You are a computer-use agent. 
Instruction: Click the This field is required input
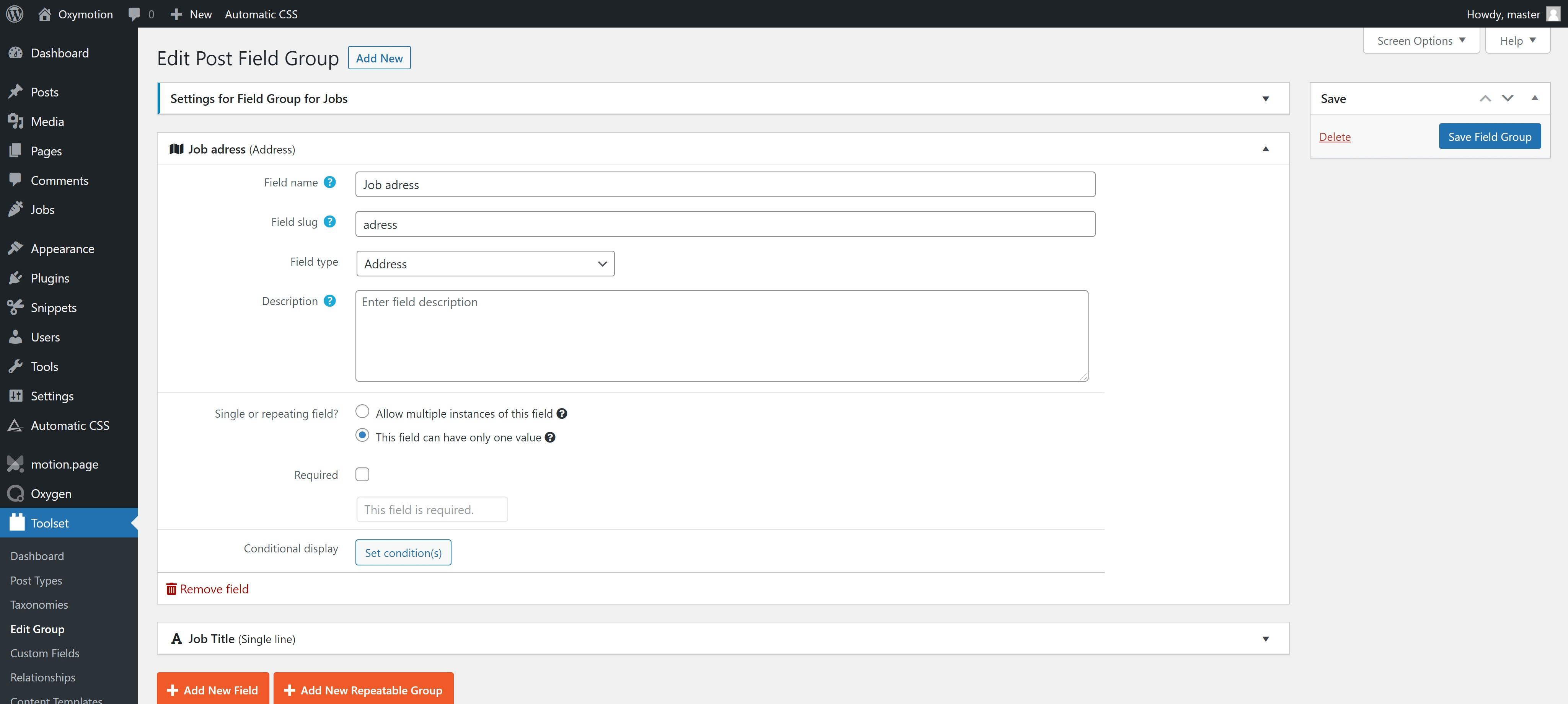(432, 510)
